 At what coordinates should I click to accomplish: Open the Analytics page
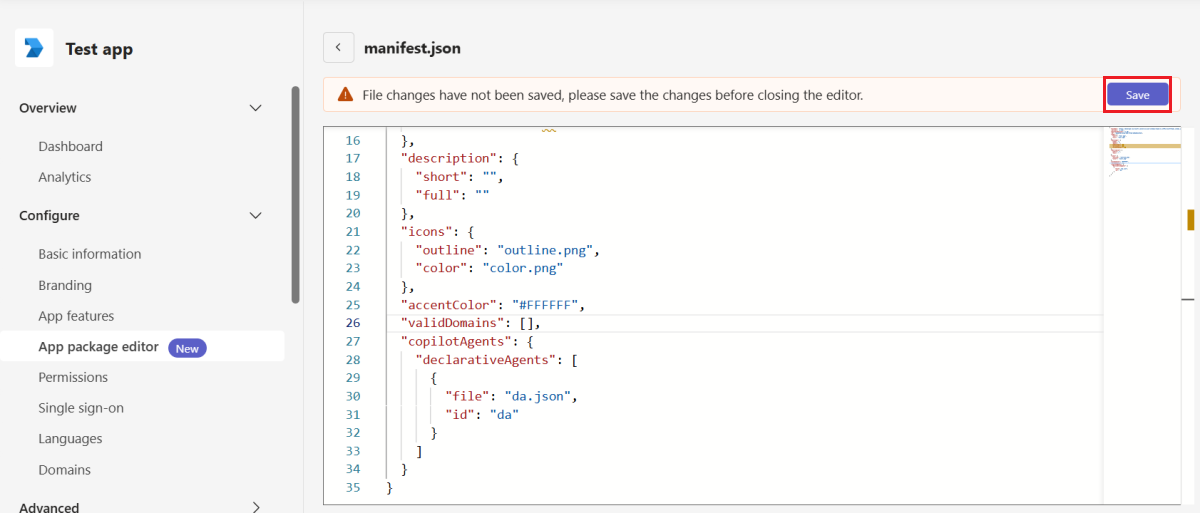65,177
